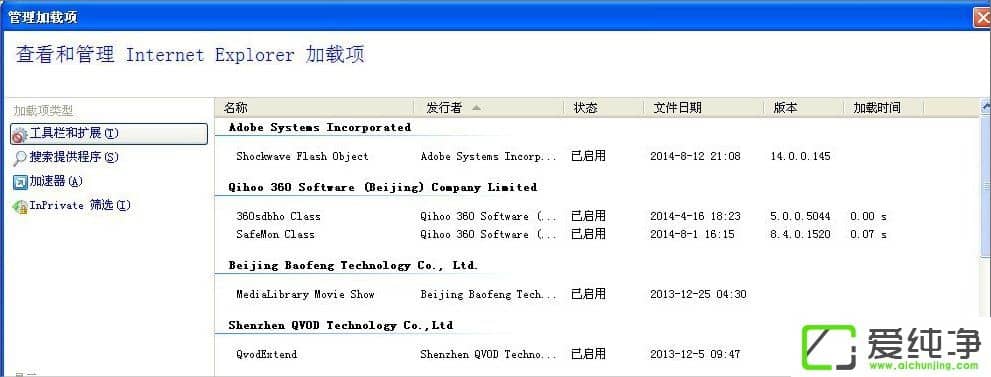Click the search providers magnifier icon (搜索提供程序)
The width and height of the screenshot is (991, 377).
point(20,158)
